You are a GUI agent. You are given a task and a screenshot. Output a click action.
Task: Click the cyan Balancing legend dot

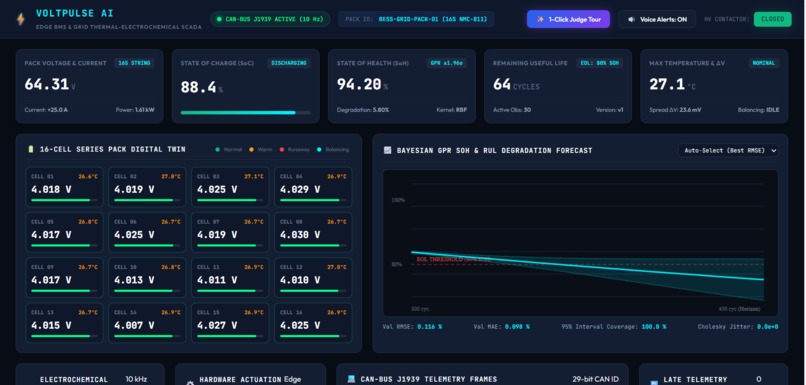coord(319,150)
